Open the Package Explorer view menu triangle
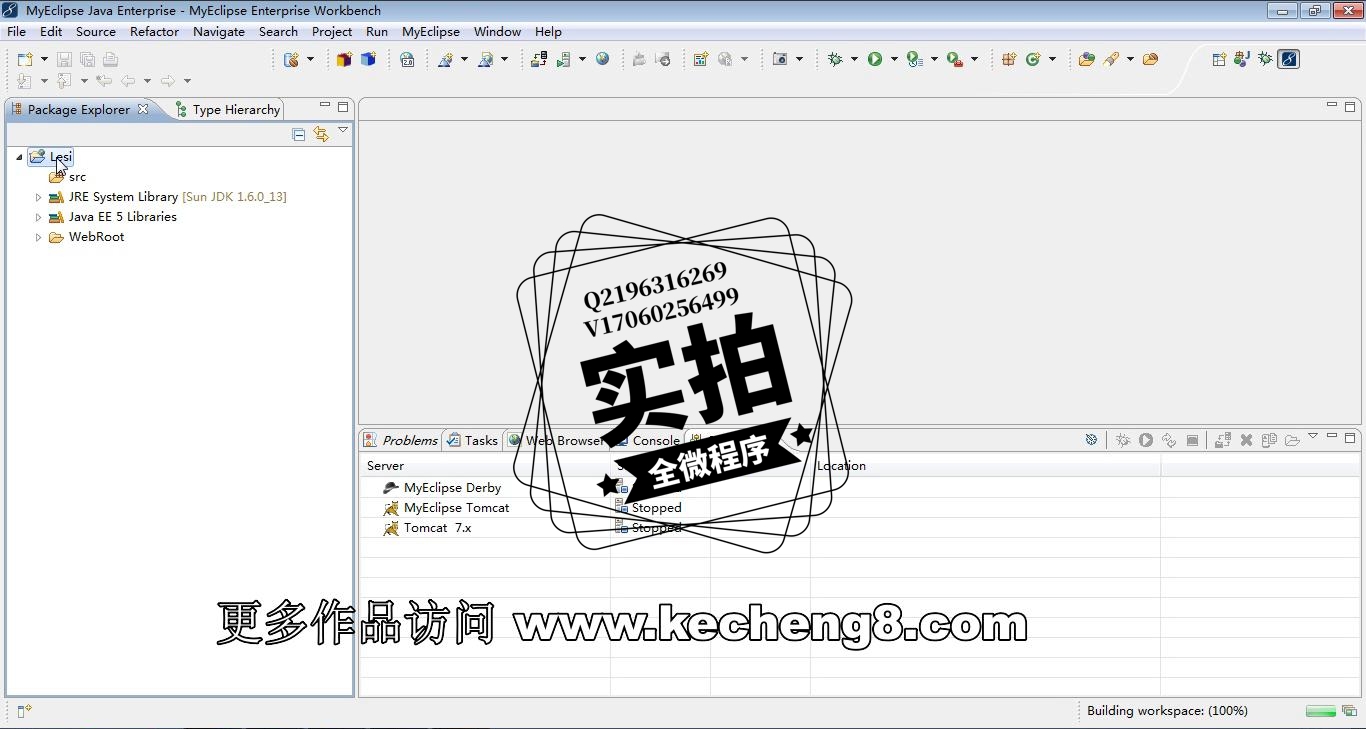 pos(343,131)
